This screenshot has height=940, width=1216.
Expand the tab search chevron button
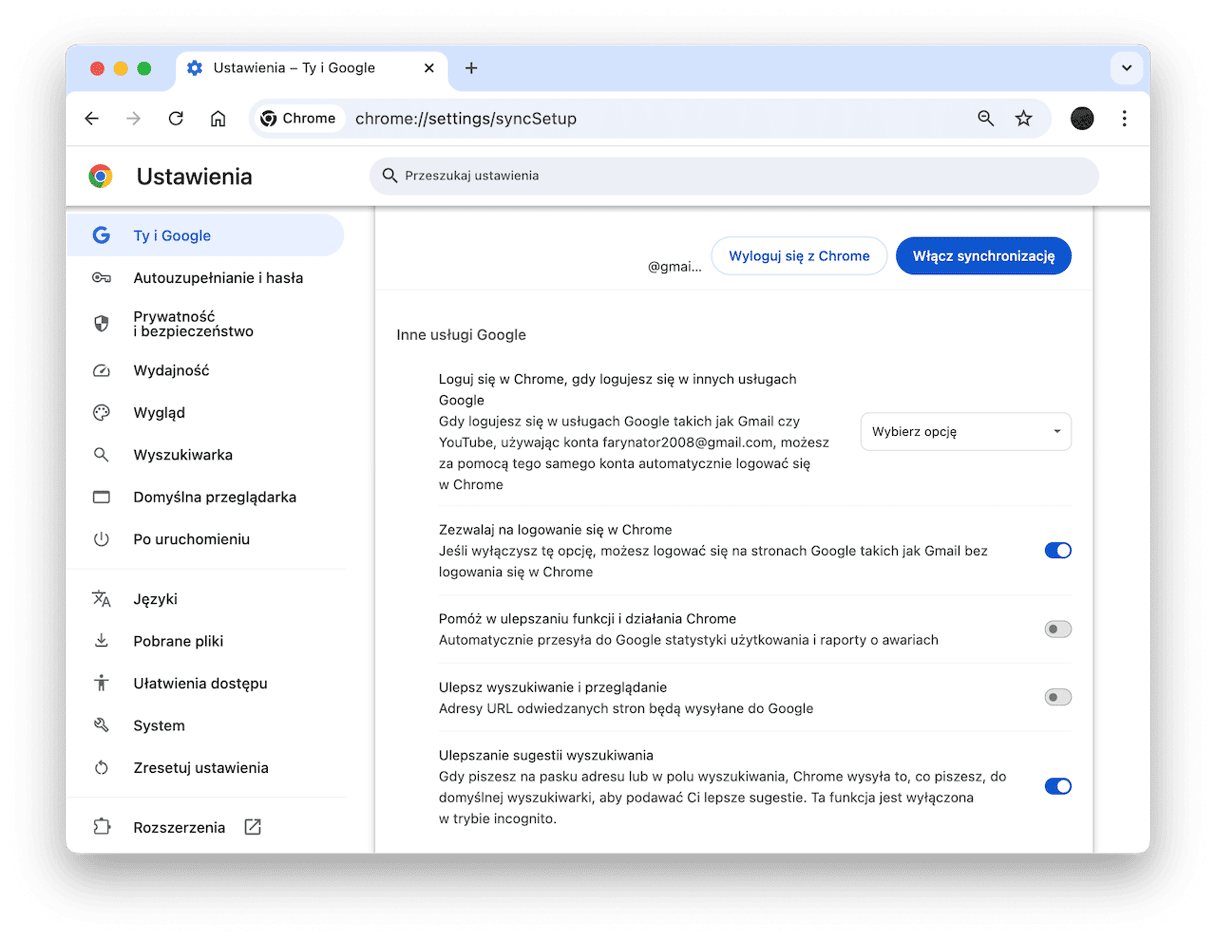pos(1126,68)
